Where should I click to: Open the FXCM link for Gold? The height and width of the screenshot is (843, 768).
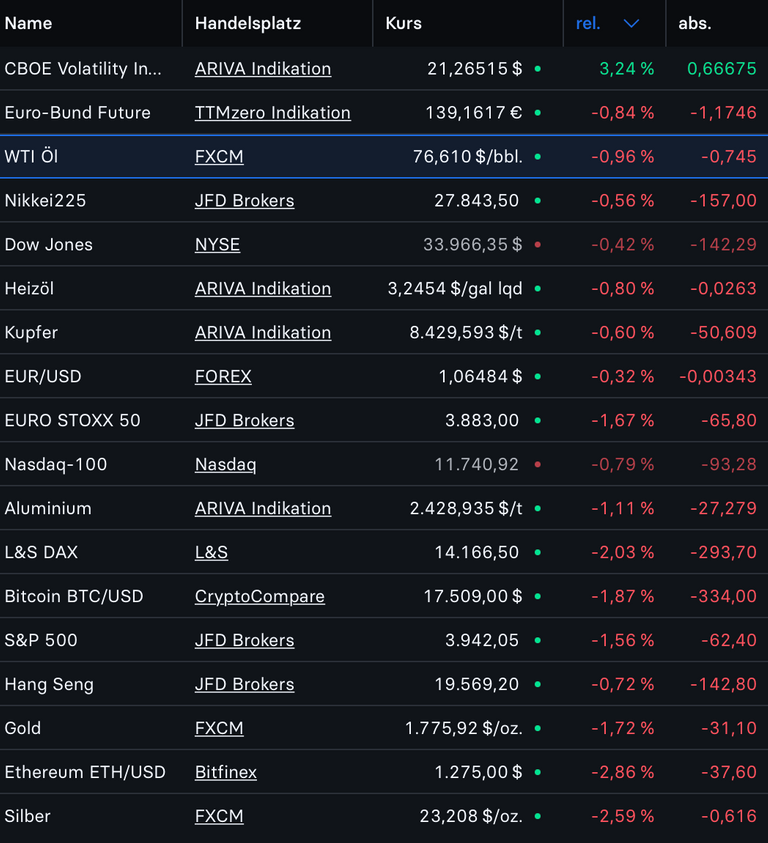[219, 728]
